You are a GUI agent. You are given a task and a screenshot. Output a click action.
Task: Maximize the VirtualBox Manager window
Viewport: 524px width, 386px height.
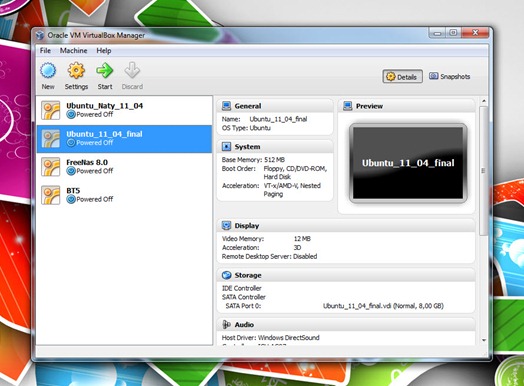[453, 33]
